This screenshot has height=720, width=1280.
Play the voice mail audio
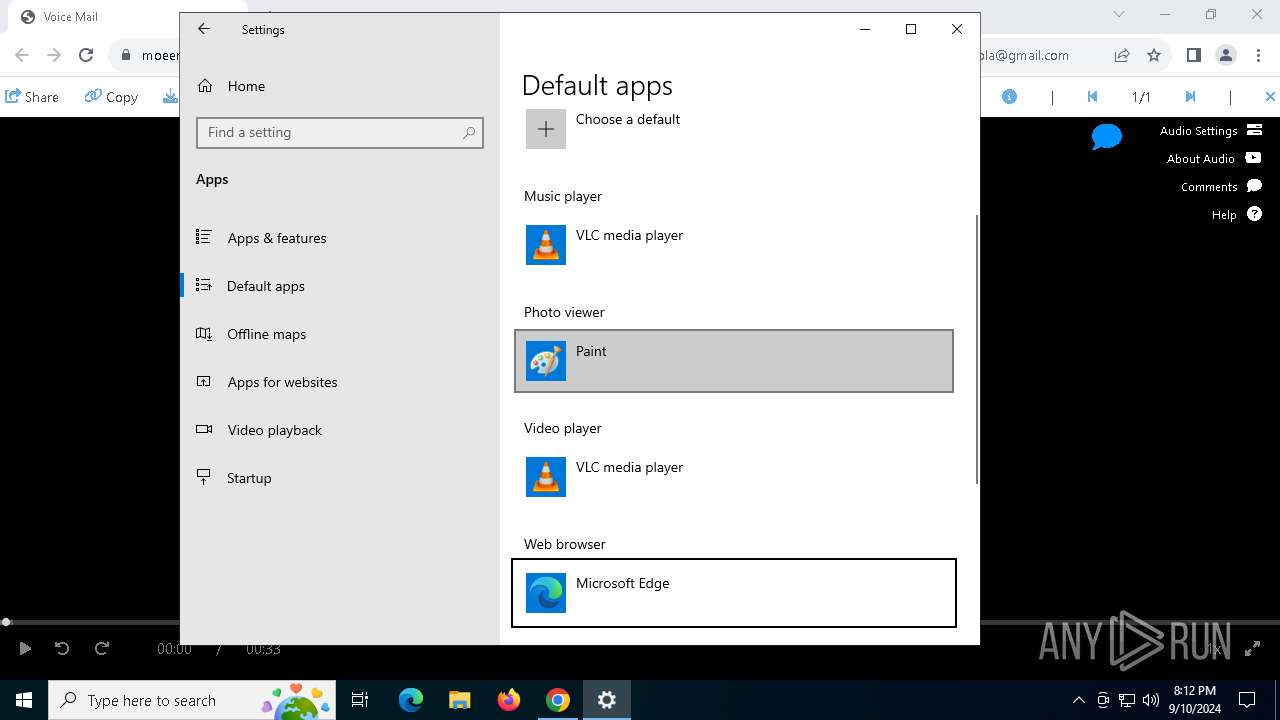[x=25, y=649]
